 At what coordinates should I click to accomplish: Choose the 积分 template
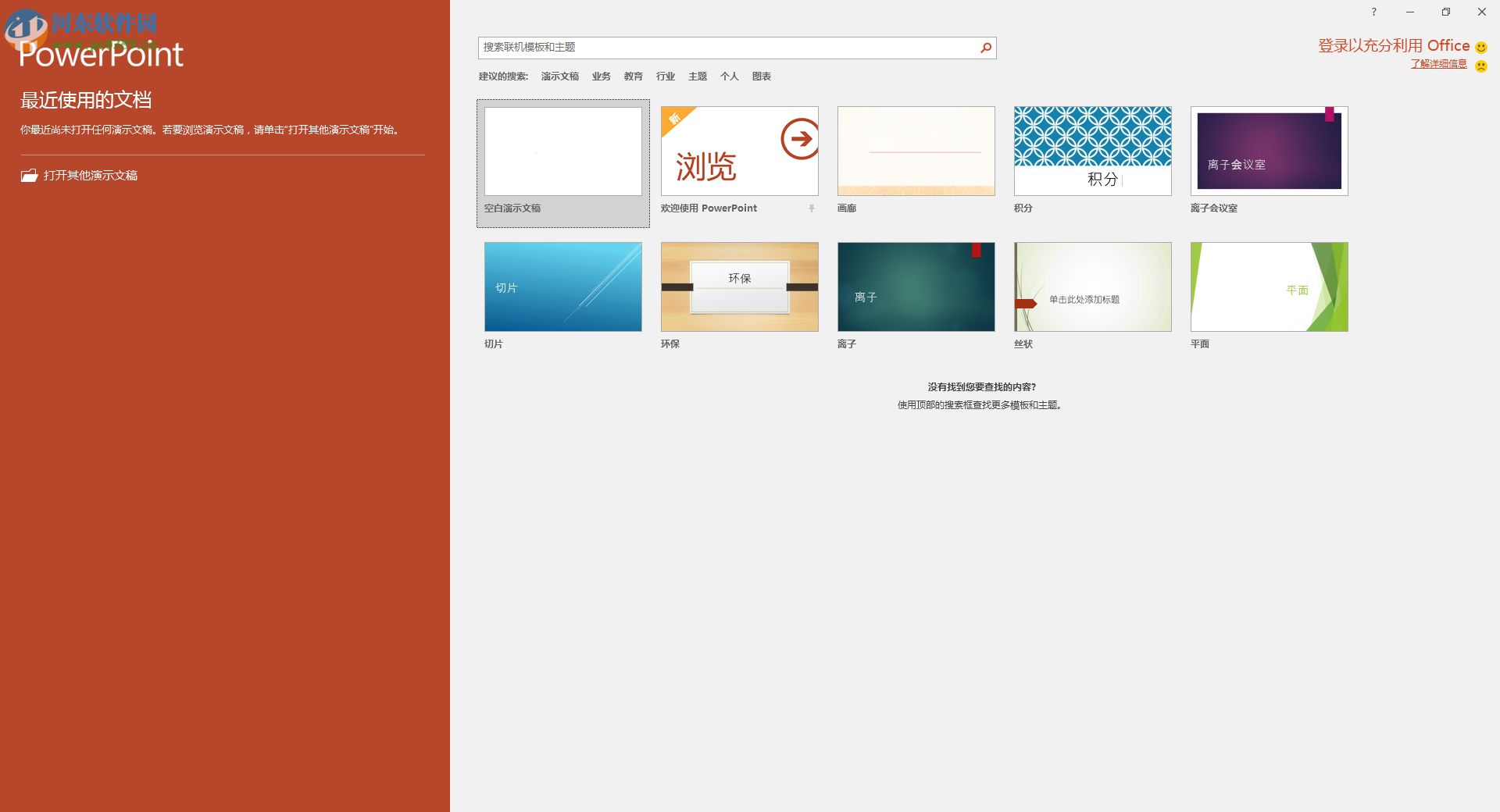(1092, 151)
